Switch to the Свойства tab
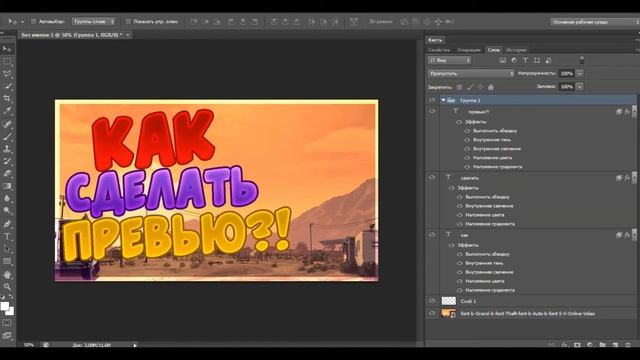 [x=439, y=50]
